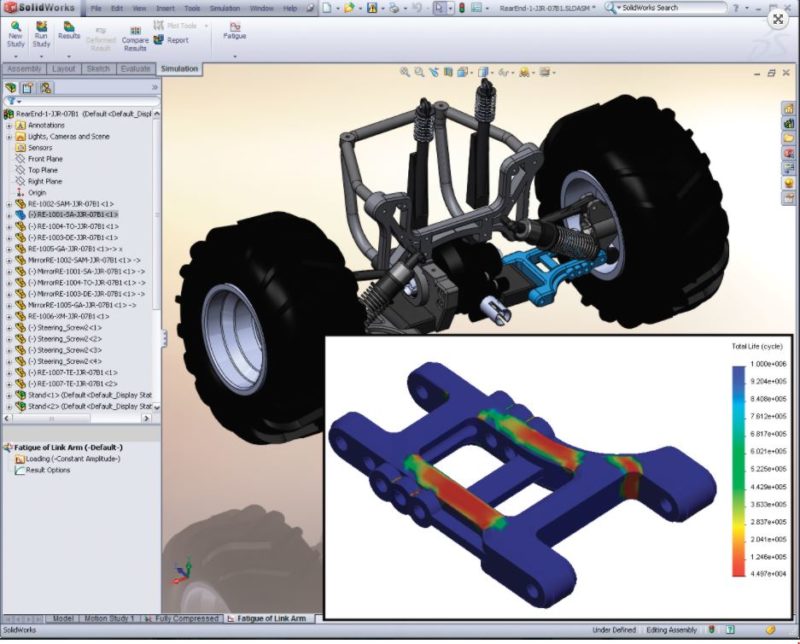Generate a simulation Report
This screenshot has height=644, width=800.
[x=173, y=39]
